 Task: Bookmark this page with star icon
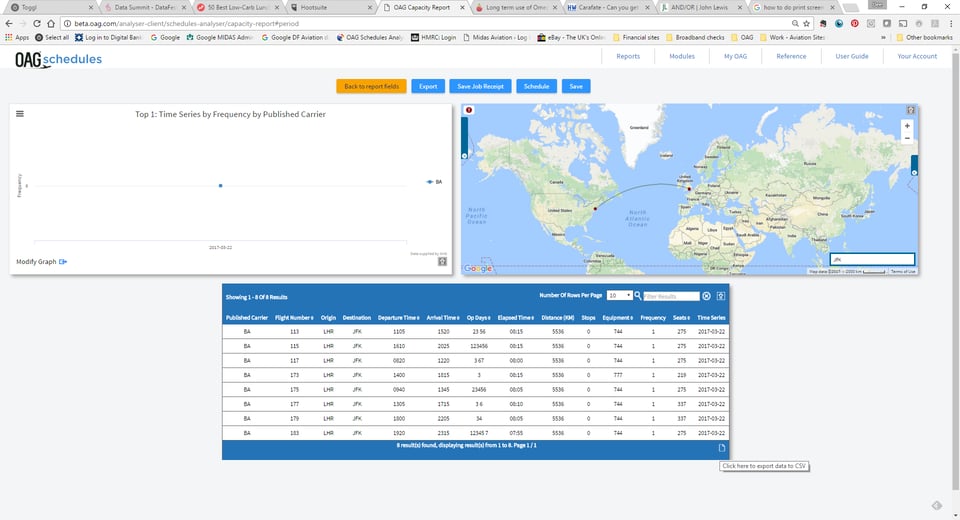point(806,23)
